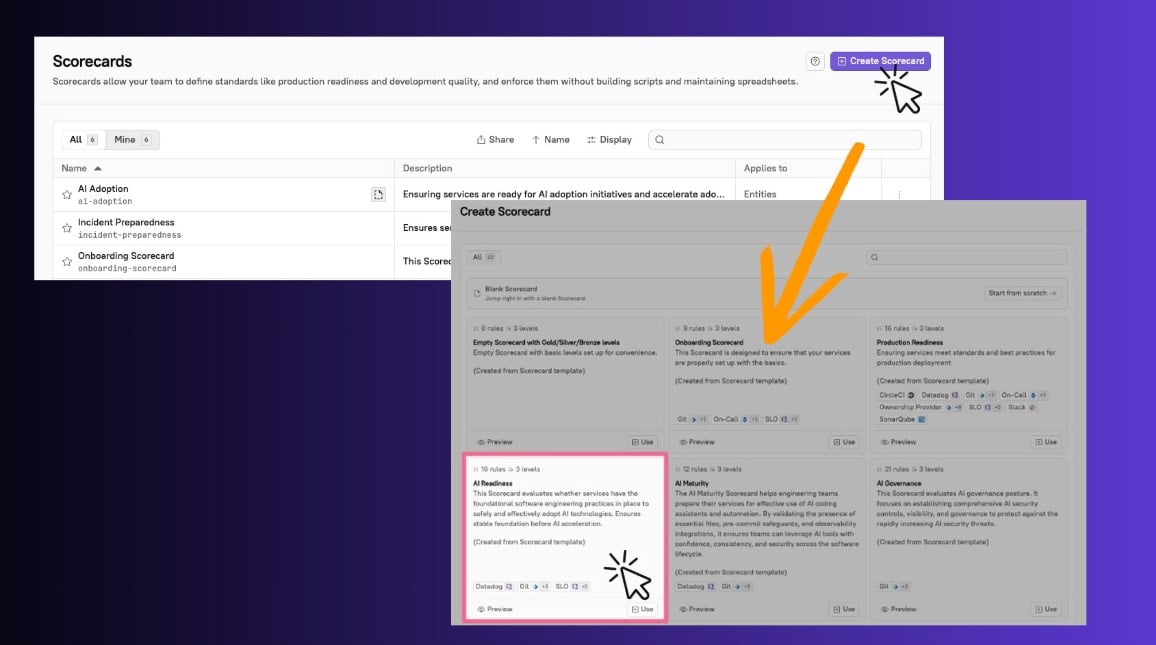The height and width of the screenshot is (645, 1156).
Task: Switch to the All scorecards tab
Action: [x=83, y=139]
